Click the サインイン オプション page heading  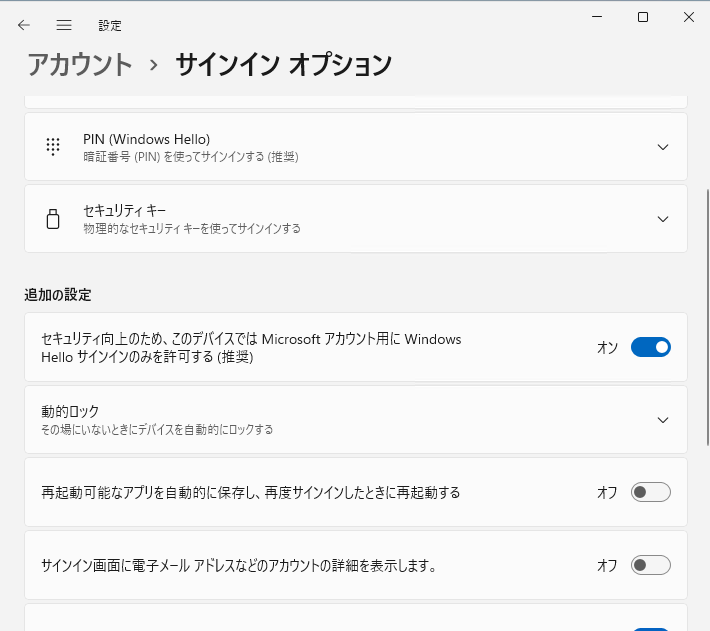[283, 64]
